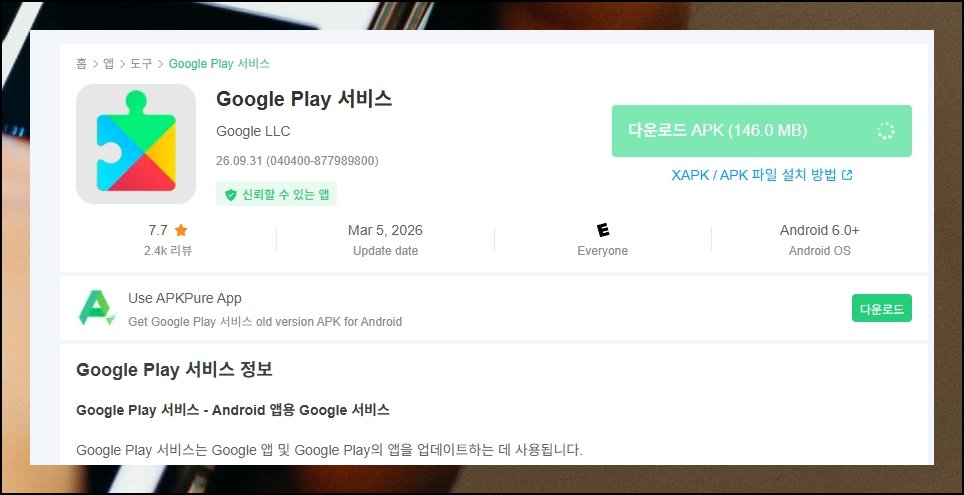Click 다운로드 APK (146.0 MB) button
The image size is (964, 495).
(x=762, y=131)
